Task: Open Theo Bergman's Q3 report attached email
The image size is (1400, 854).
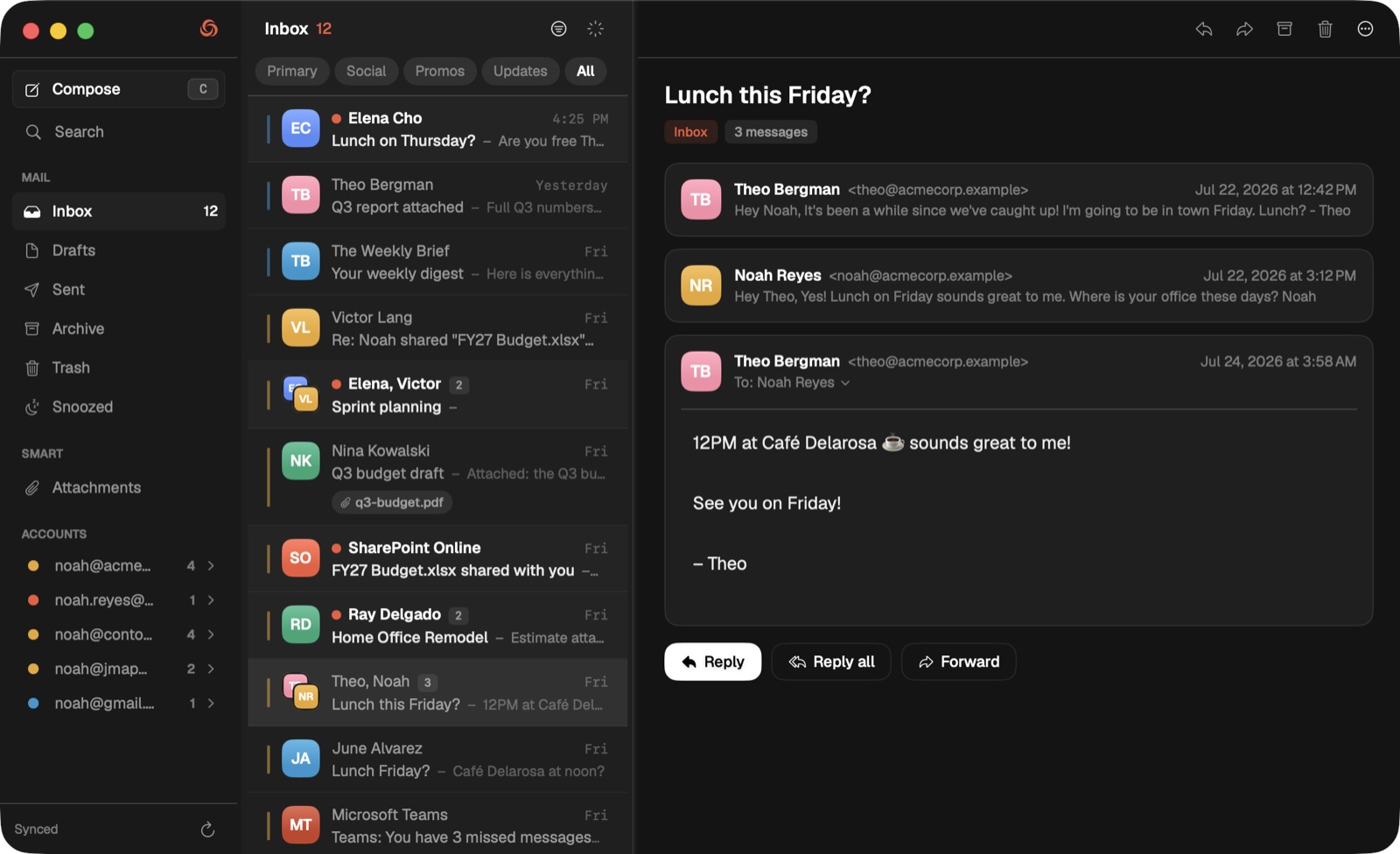Action: point(438,196)
